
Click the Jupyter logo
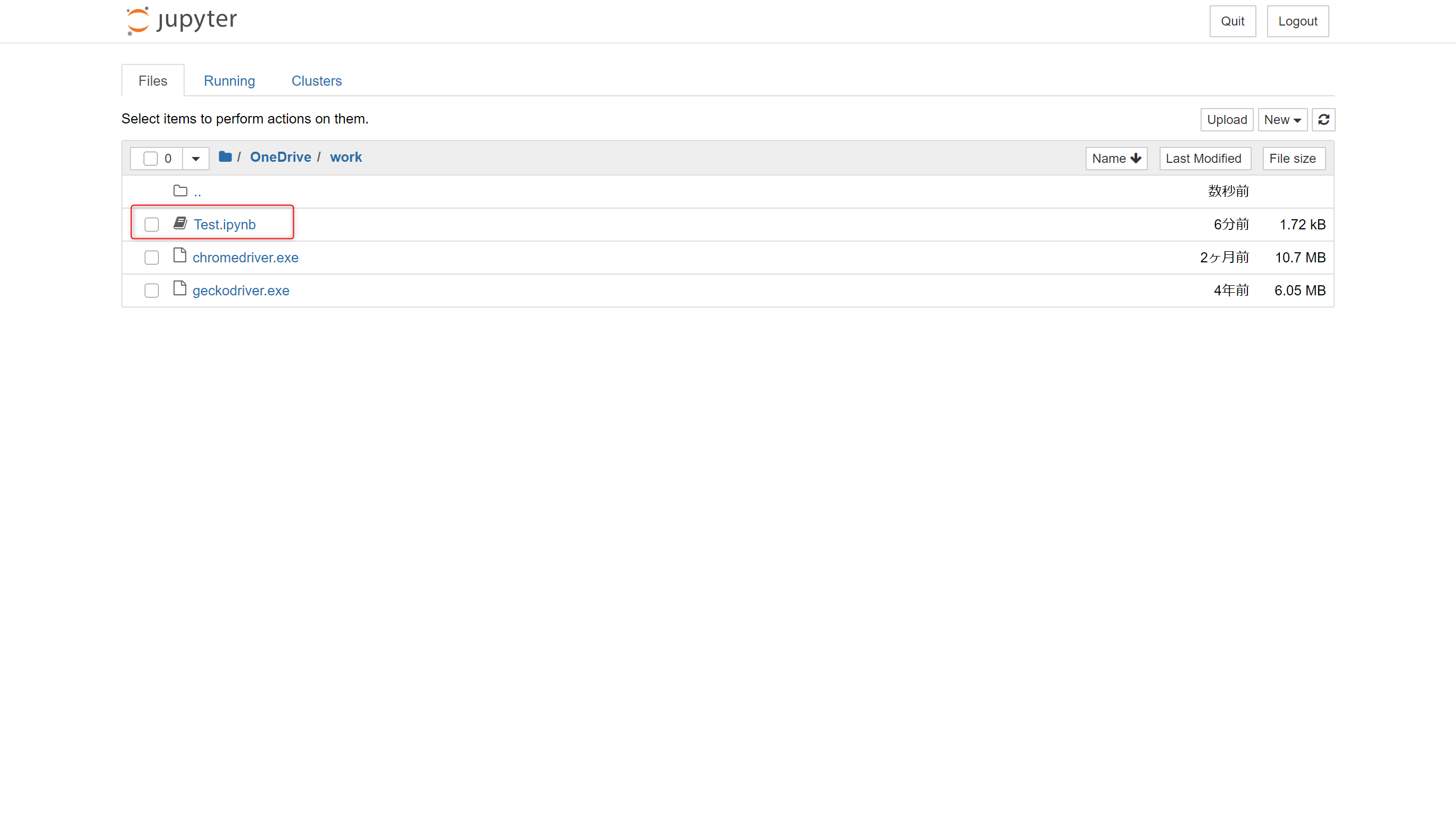[181, 21]
